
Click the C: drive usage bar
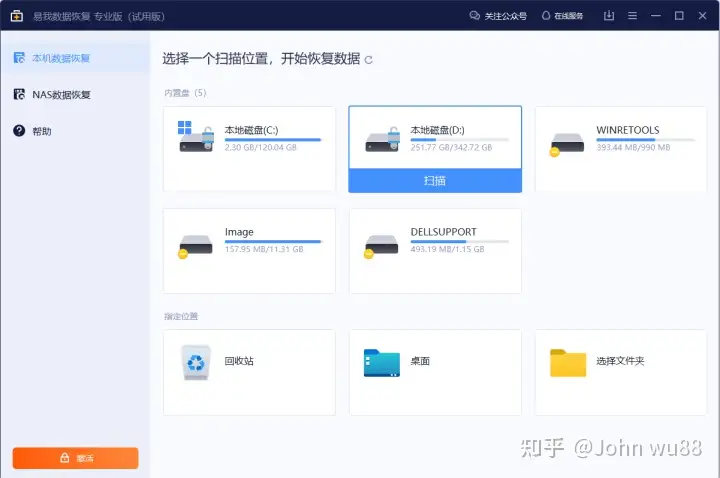(273, 140)
